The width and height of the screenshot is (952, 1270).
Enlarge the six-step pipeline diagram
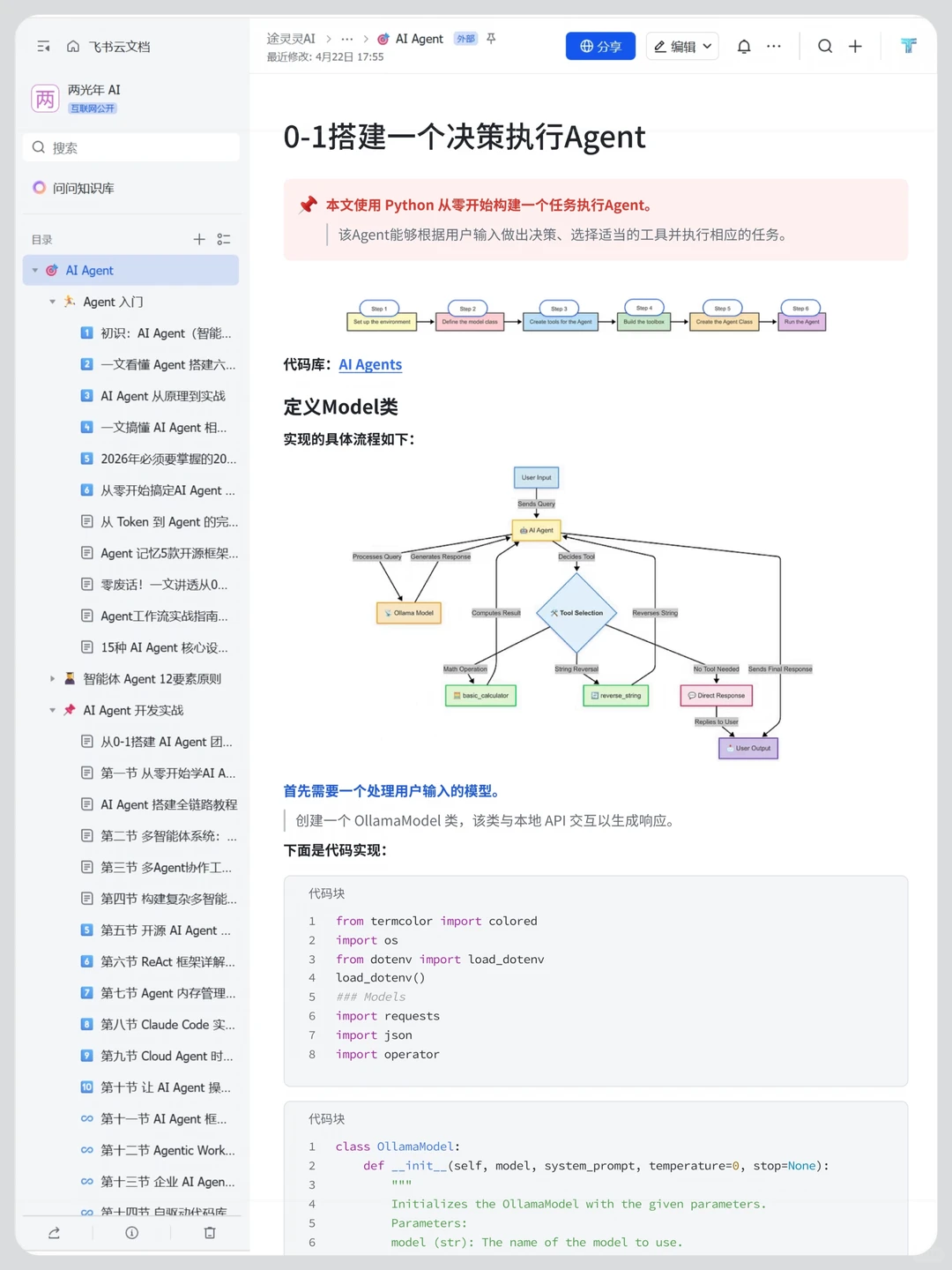(x=586, y=316)
